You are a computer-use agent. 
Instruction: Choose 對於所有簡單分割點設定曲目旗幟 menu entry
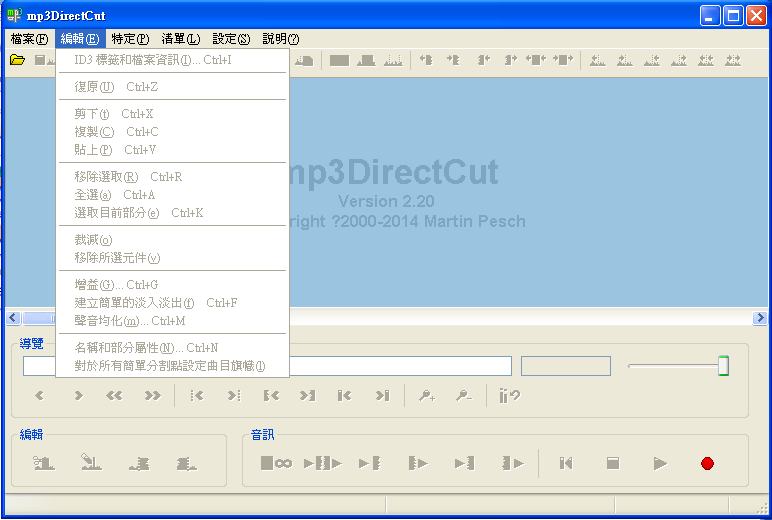point(172,366)
